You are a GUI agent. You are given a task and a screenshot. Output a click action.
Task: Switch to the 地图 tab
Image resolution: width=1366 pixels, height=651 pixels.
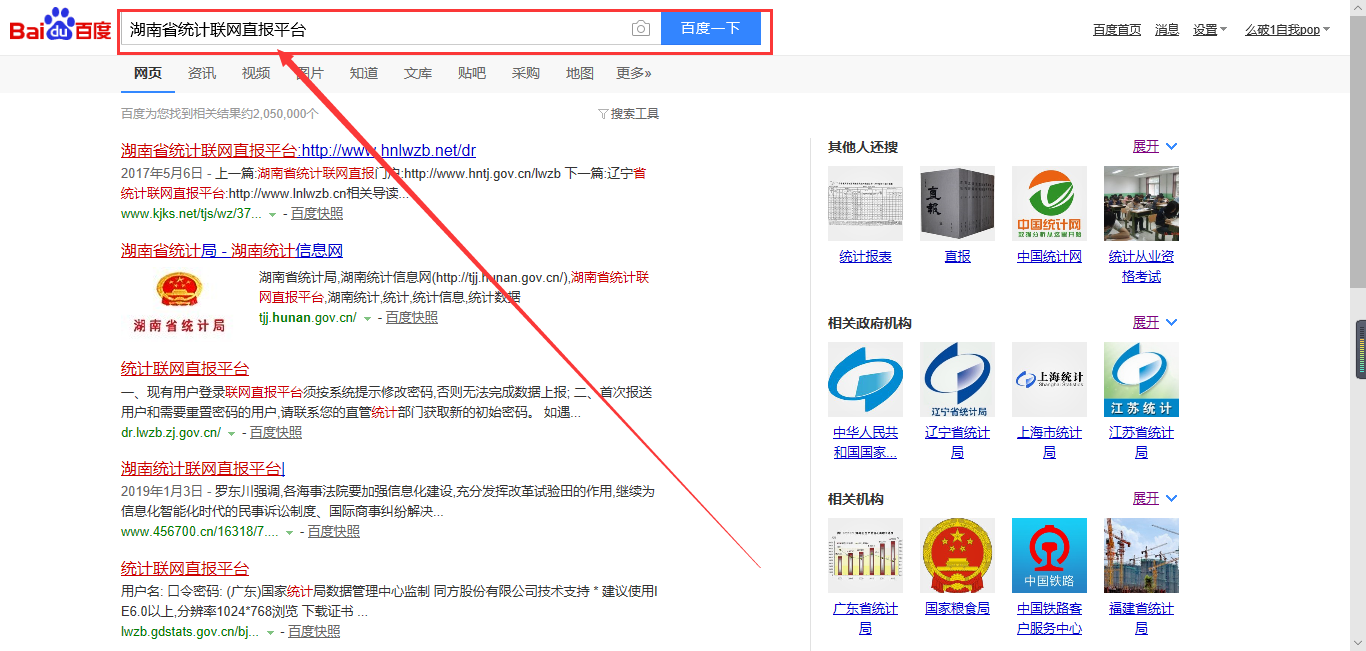pos(579,73)
